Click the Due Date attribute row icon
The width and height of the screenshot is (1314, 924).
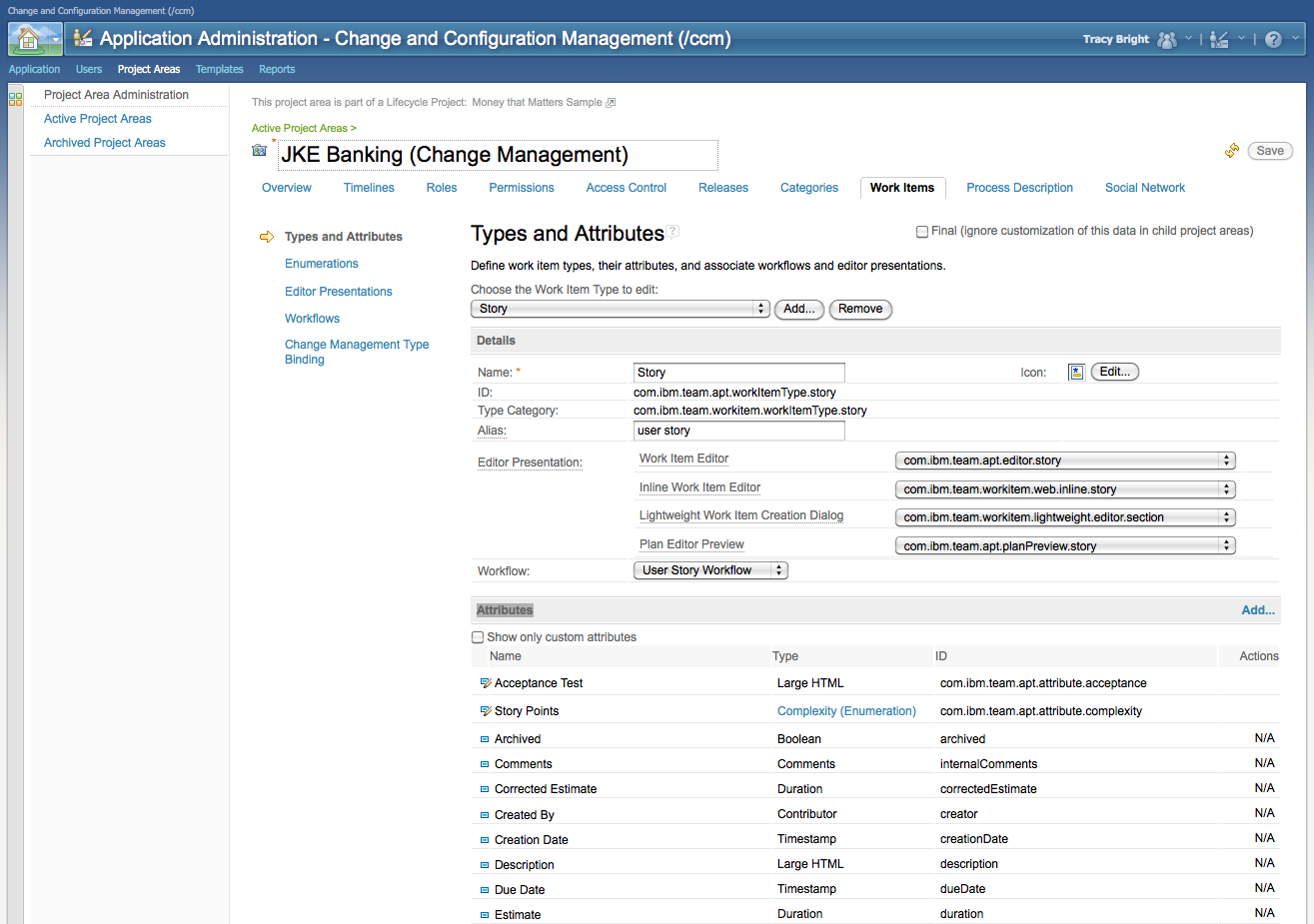485,890
